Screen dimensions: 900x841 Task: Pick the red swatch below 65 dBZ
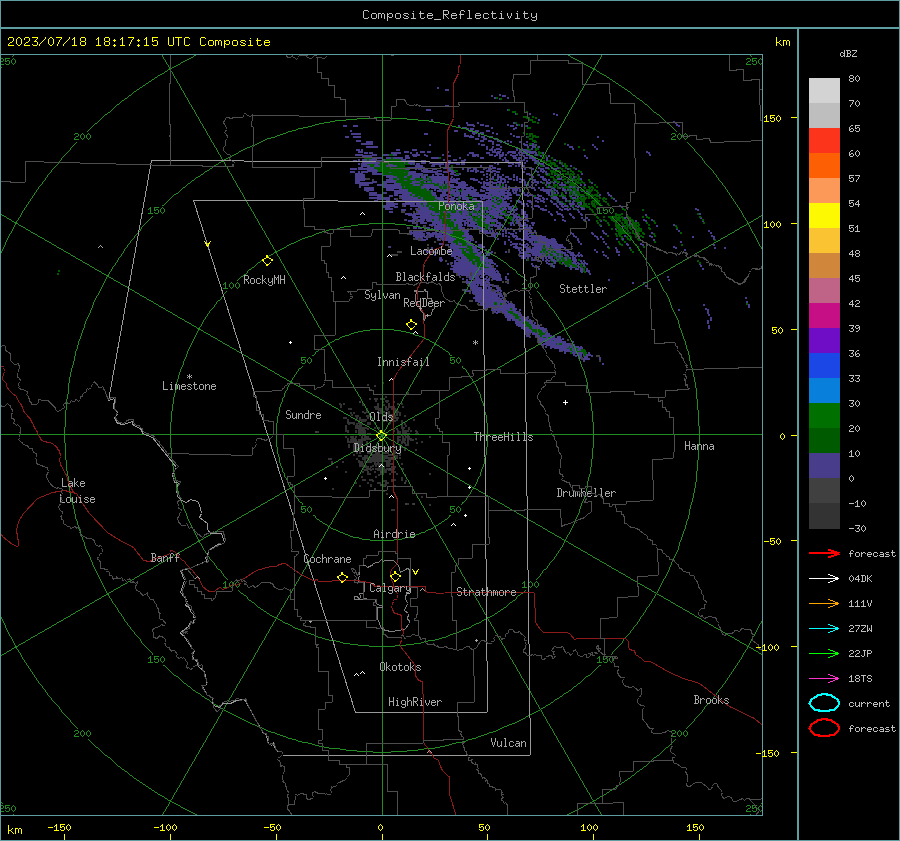[824, 141]
